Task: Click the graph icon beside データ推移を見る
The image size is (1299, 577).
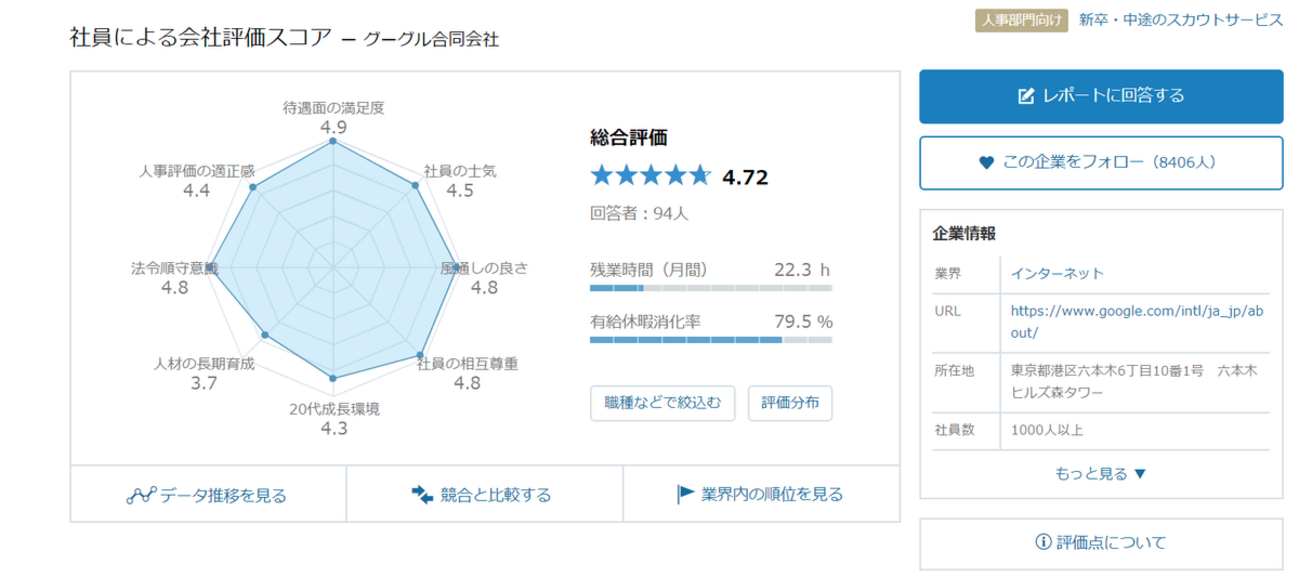Action: click(139, 495)
